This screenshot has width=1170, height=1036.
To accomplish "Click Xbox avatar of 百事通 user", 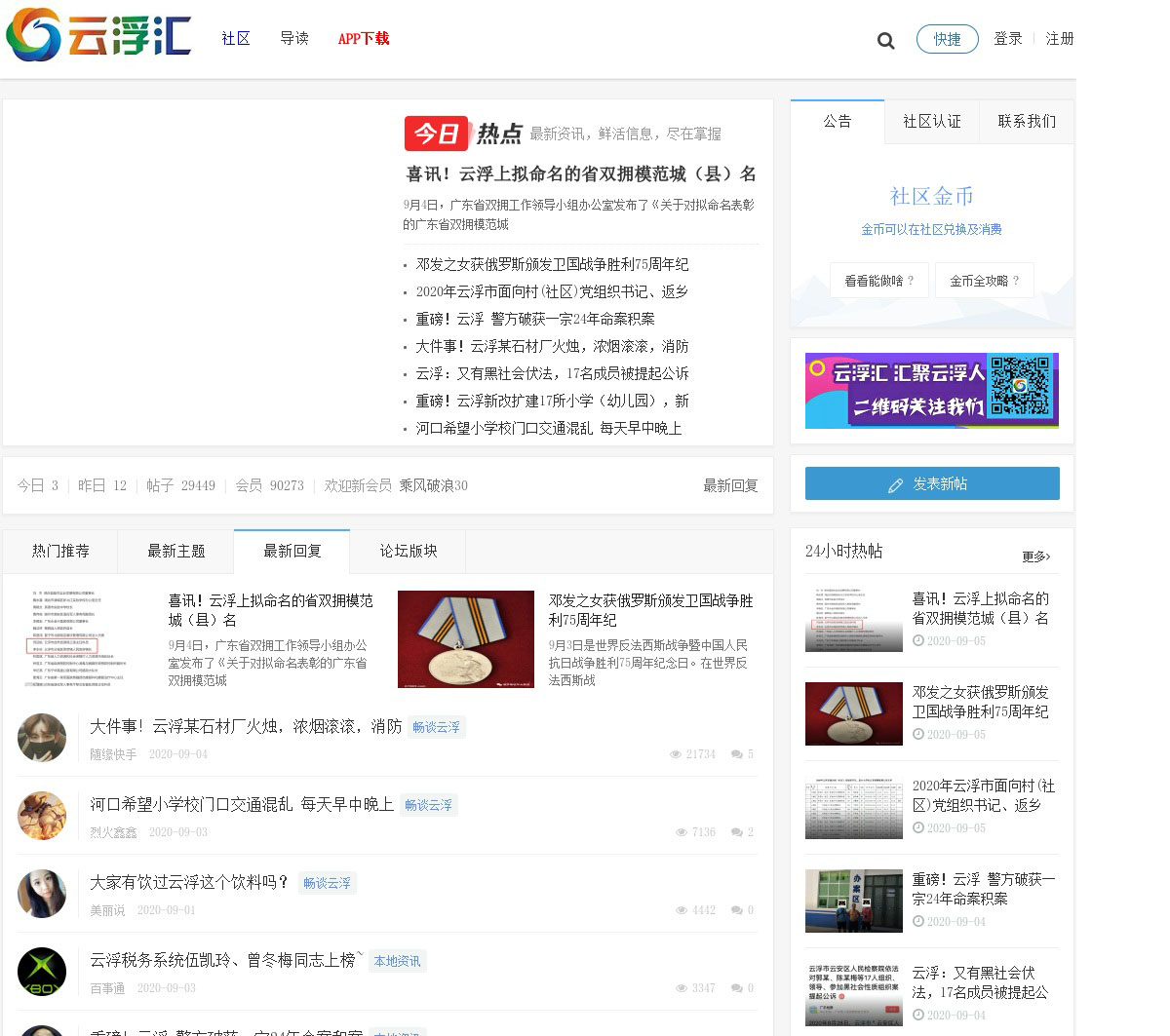I will [42, 972].
